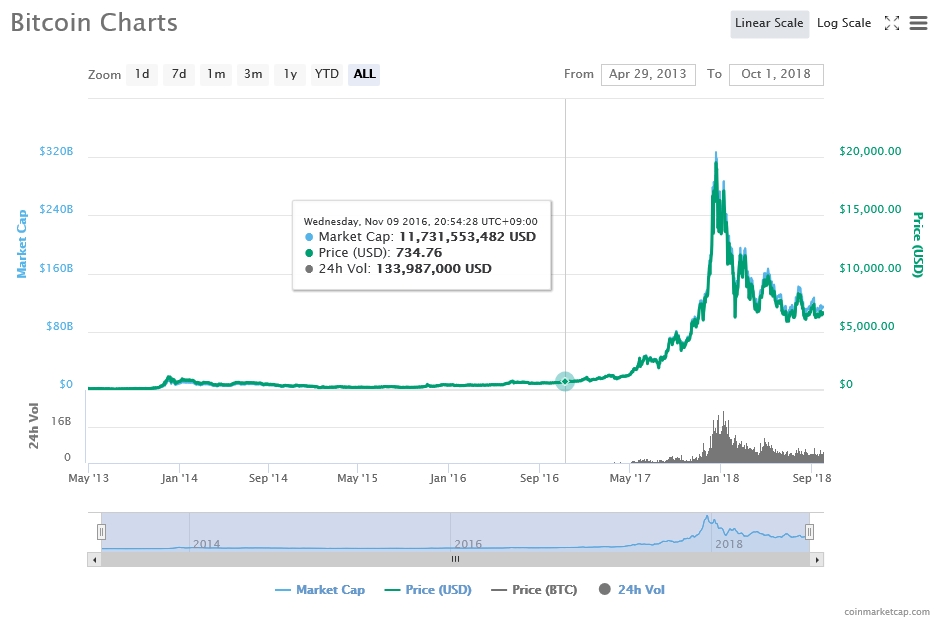Click left handle of range navigator
This screenshot has width=940, height=620.
(x=101, y=532)
